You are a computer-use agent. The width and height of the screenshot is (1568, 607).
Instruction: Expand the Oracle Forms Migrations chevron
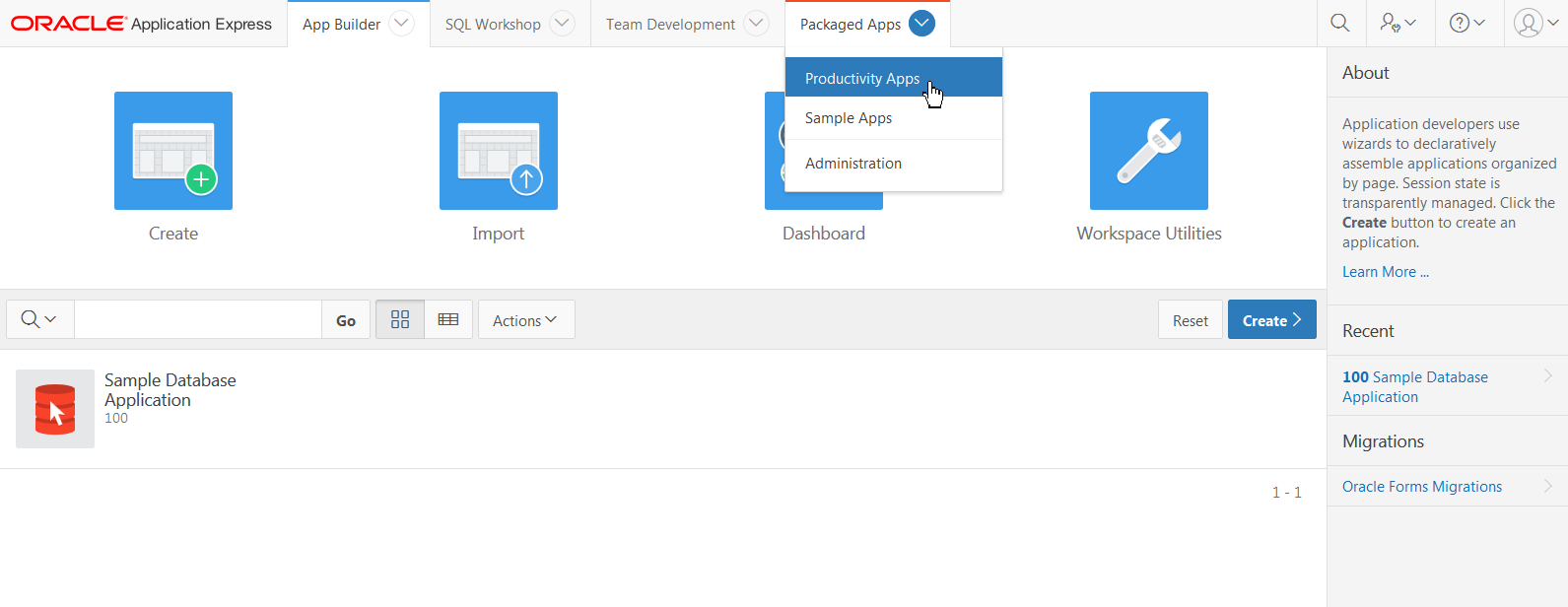[x=1548, y=486]
